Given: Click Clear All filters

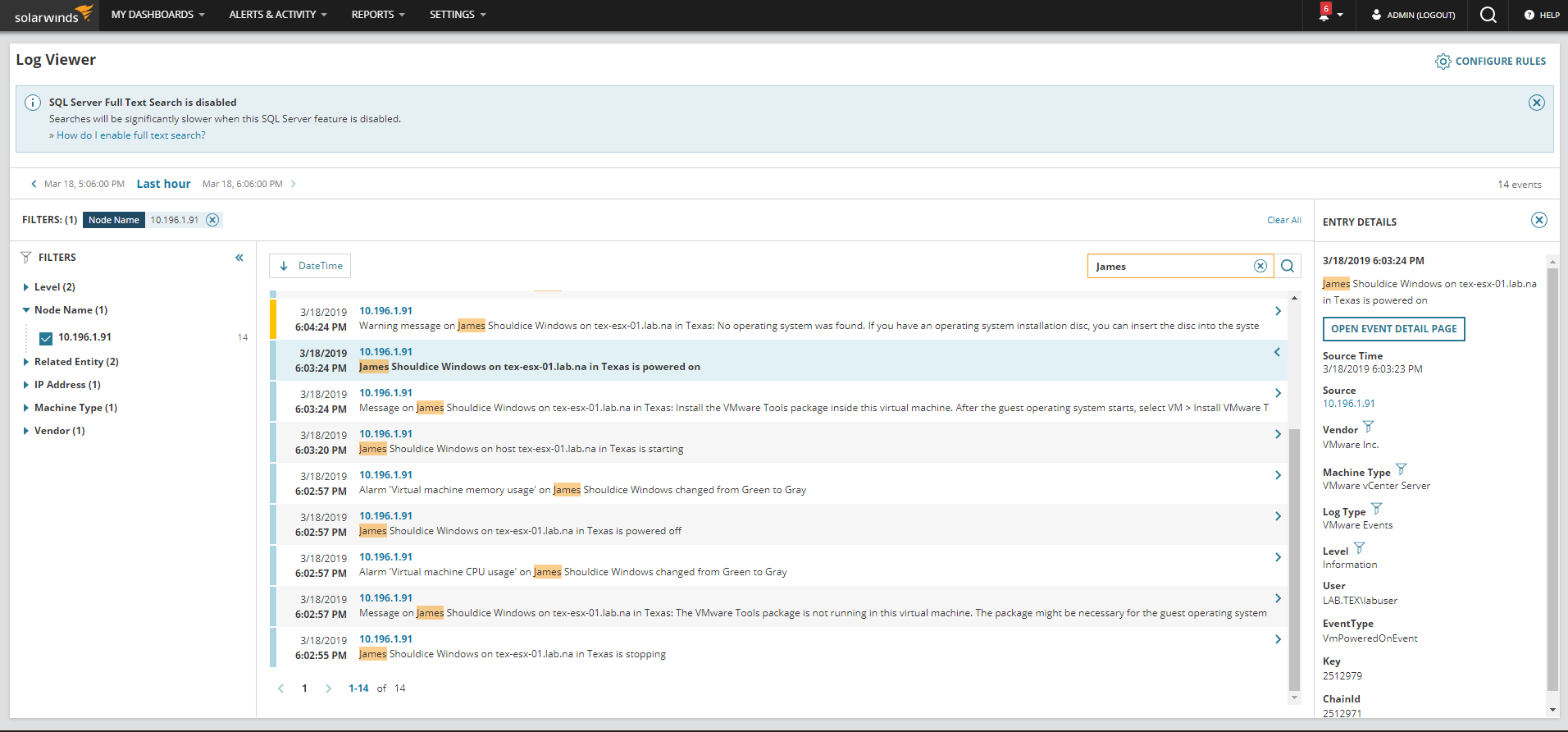Looking at the screenshot, I should pyautogui.click(x=1284, y=220).
